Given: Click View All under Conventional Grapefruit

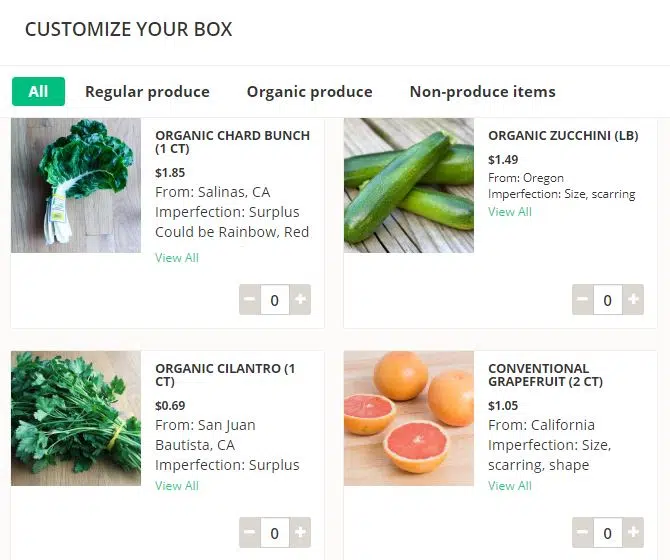Looking at the screenshot, I should pos(510,486).
